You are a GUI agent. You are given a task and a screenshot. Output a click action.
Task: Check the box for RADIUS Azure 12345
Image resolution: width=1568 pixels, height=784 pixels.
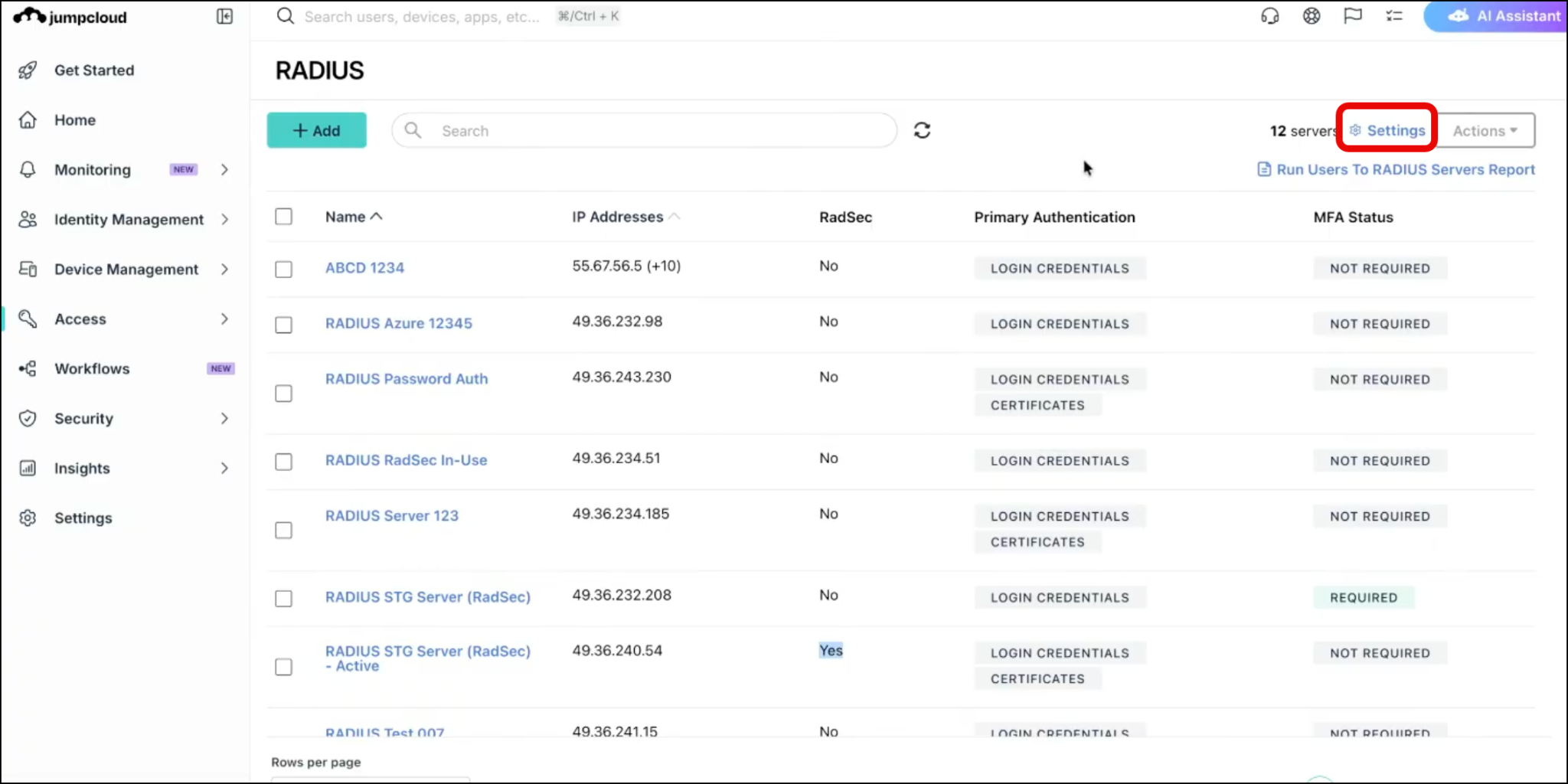coord(283,325)
